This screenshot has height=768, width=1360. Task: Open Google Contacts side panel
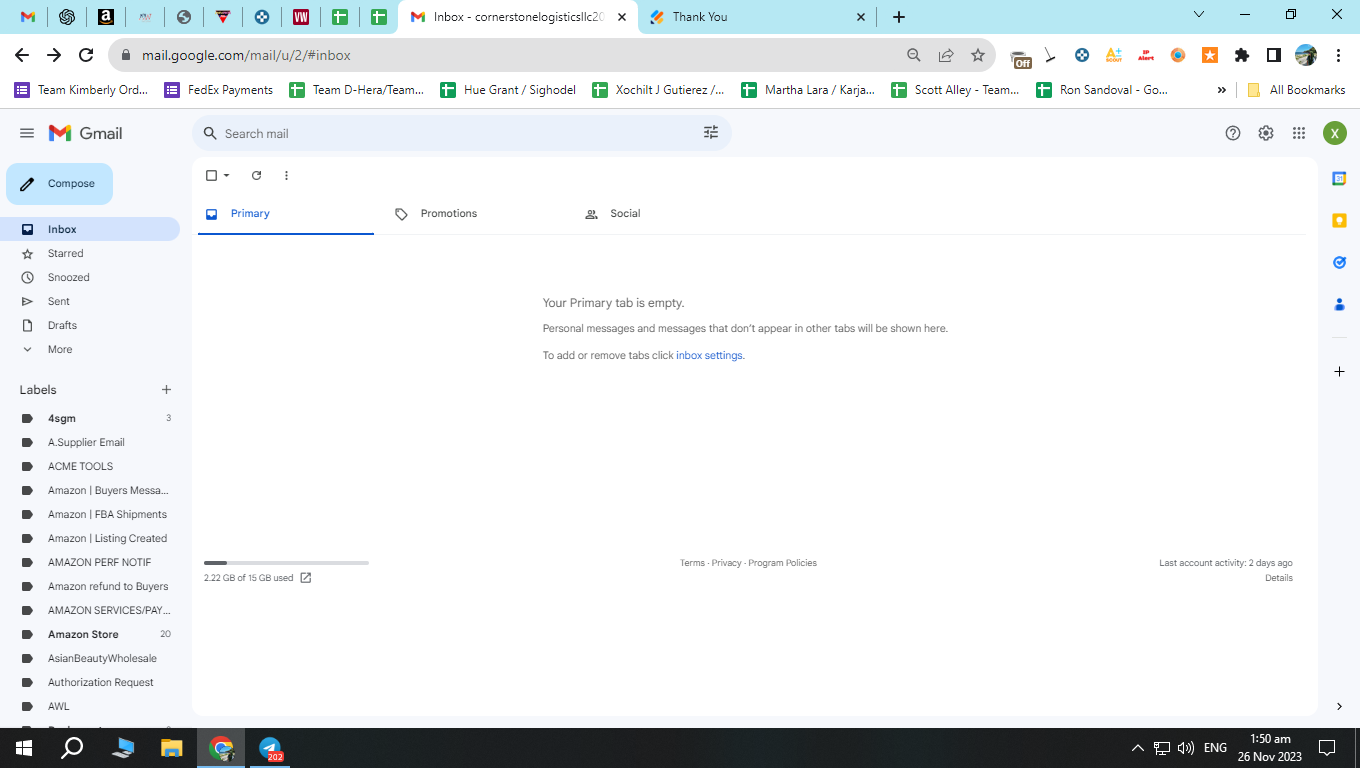point(1339,304)
